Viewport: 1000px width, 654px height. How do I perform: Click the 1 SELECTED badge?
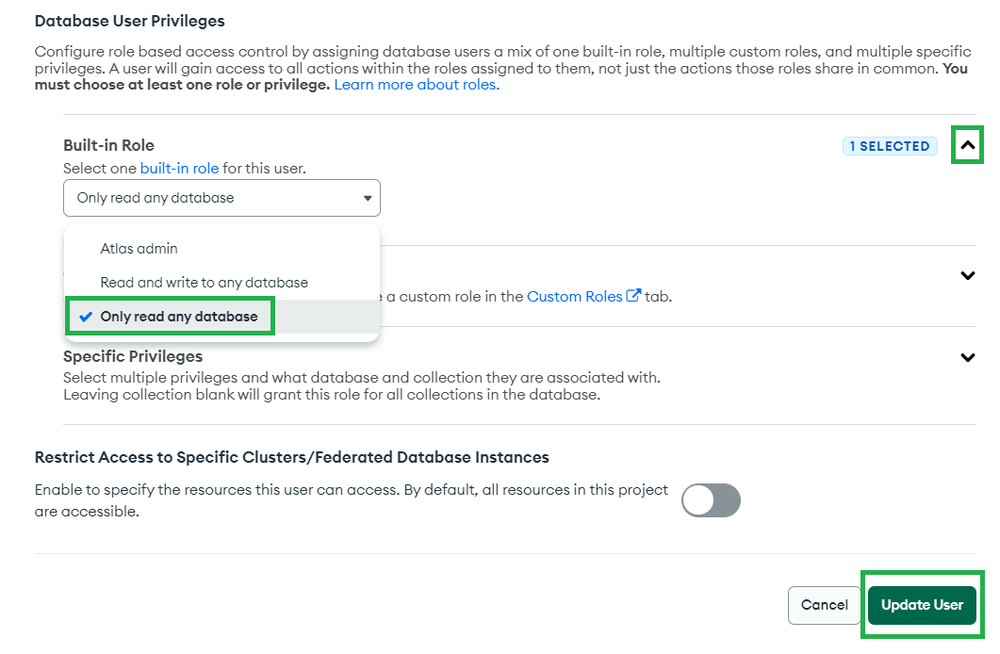tap(890, 146)
